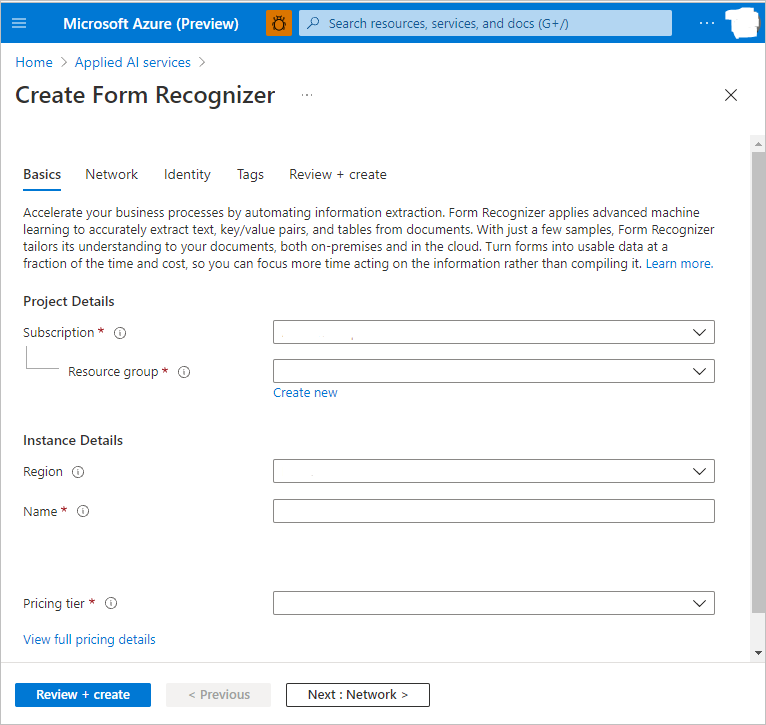Click the info icon next to Subscription
The height and width of the screenshot is (725, 766).
coord(120,333)
